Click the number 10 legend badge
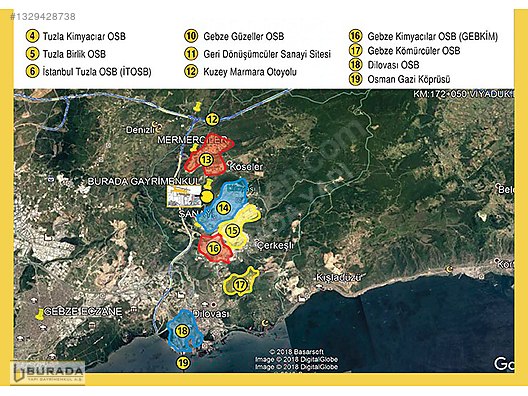This screenshot has height=396, width=528. coord(191,36)
